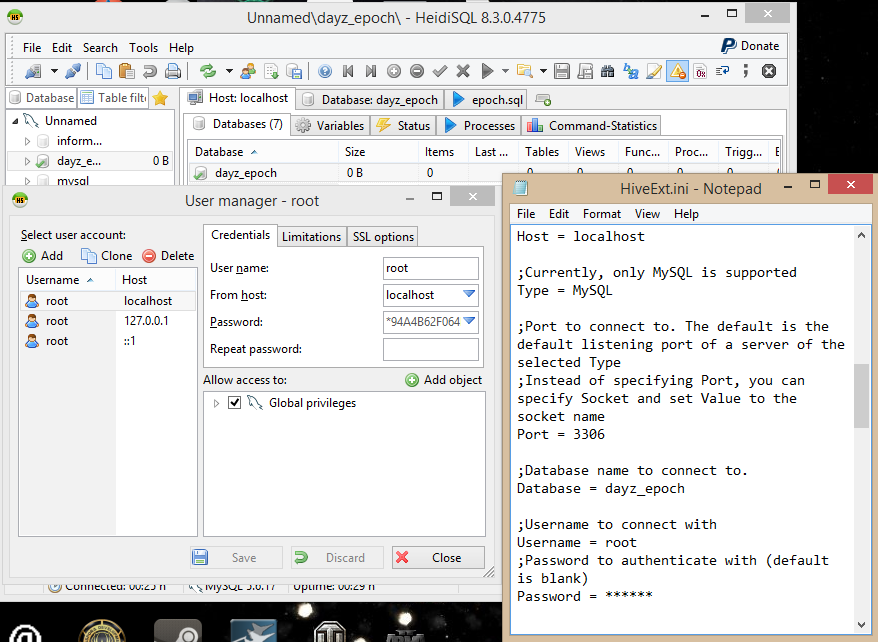Click the Save floppy disk icon in main toolbar
The image size is (878, 642).
(562, 71)
